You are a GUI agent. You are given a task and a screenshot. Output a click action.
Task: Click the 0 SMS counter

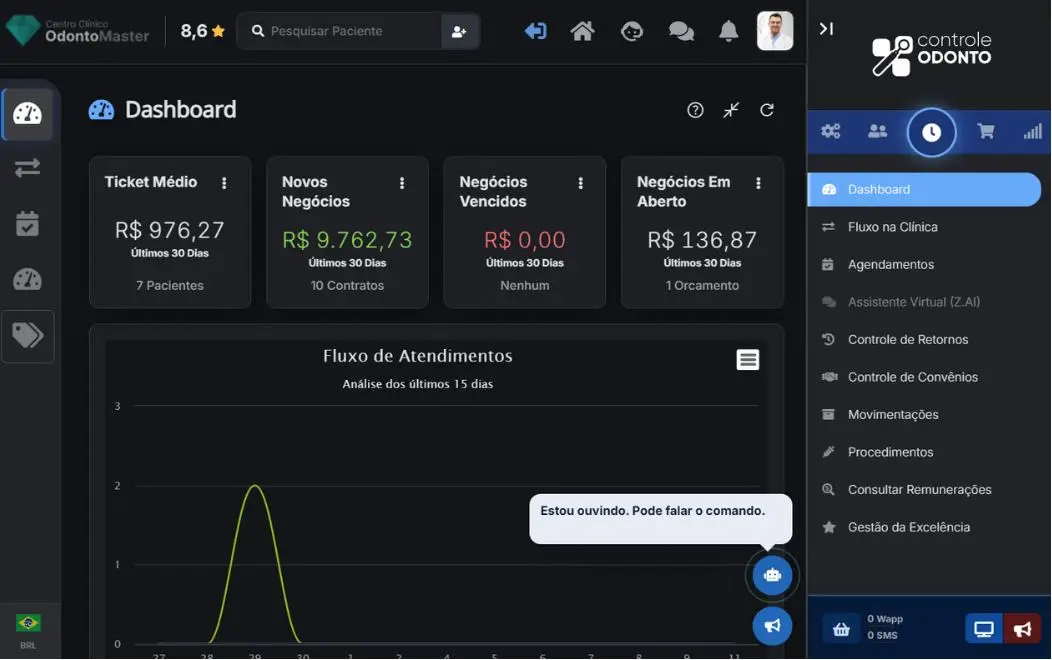point(882,635)
